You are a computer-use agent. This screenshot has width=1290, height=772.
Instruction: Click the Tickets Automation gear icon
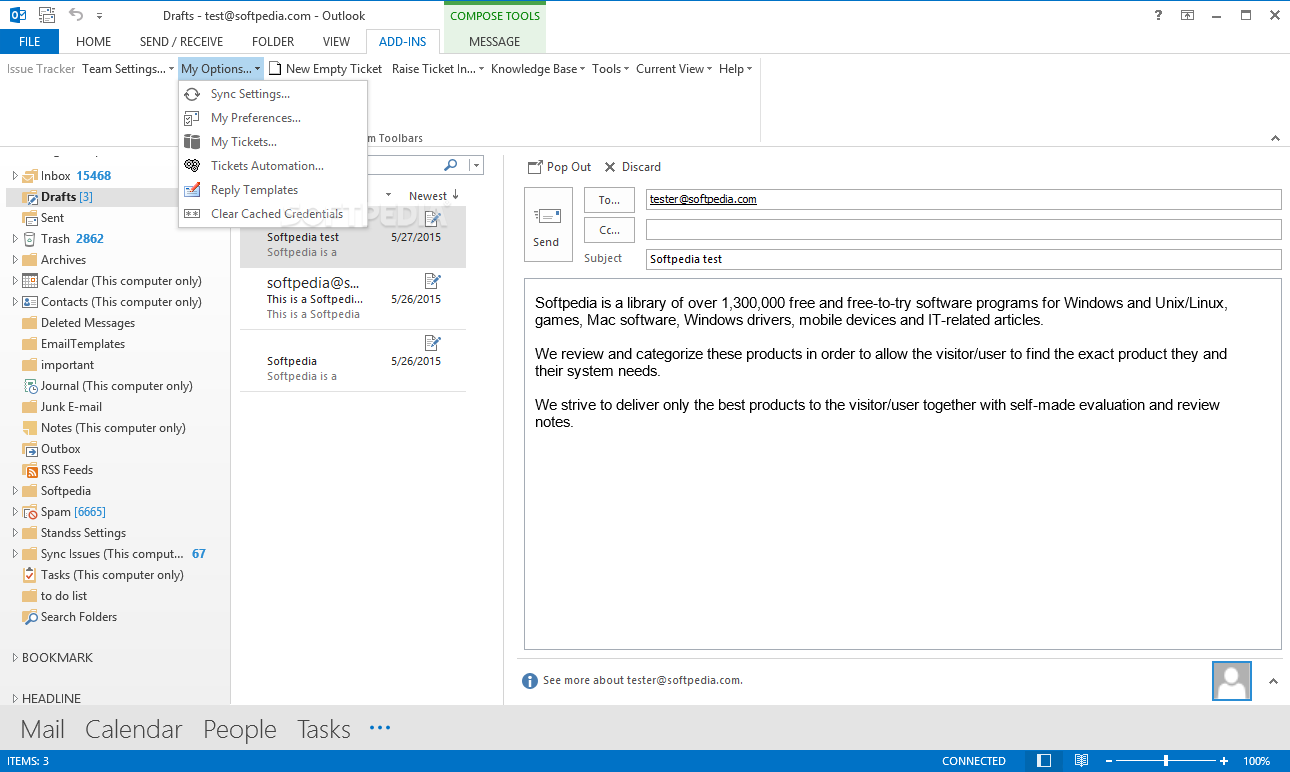[192, 166]
